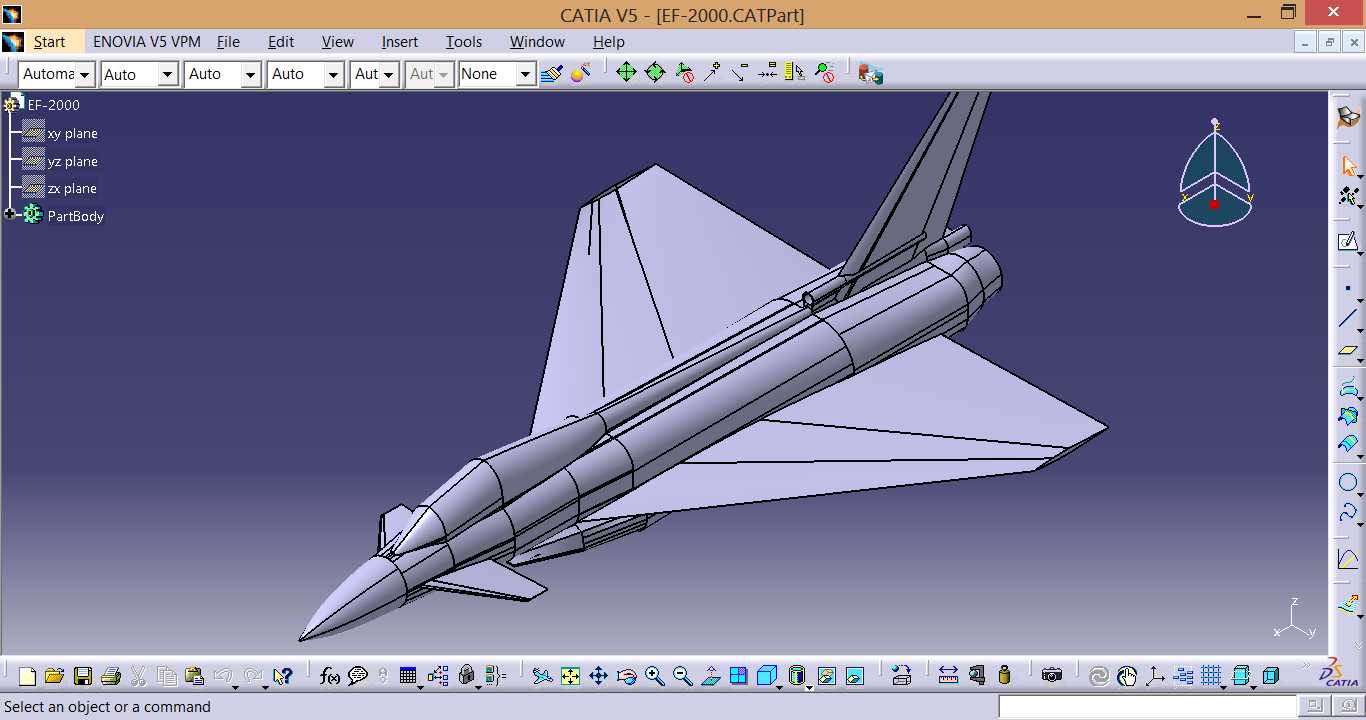The width and height of the screenshot is (1366, 720).
Task: Open the Insert menu
Action: coord(400,42)
